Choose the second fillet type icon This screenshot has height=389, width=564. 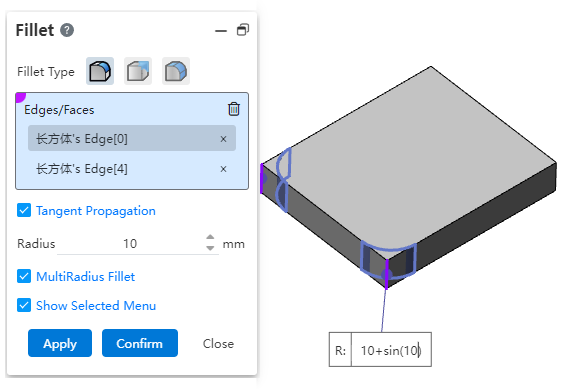click(x=138, y=71)
